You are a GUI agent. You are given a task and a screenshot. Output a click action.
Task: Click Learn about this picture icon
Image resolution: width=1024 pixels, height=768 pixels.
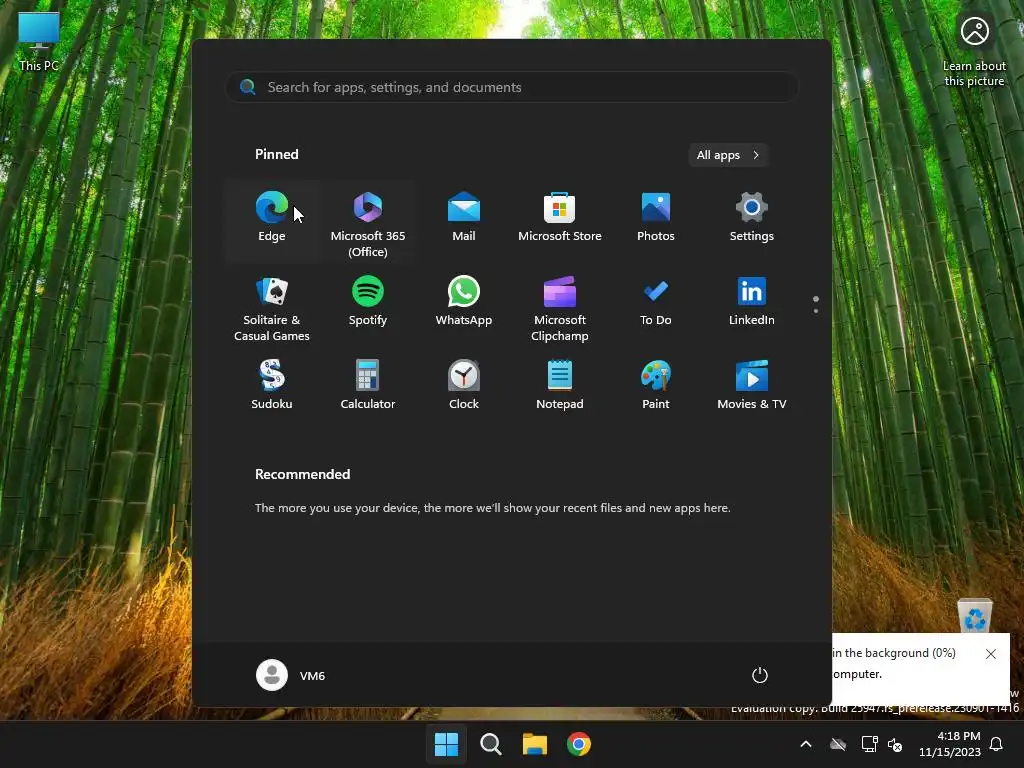pos(974,52)
